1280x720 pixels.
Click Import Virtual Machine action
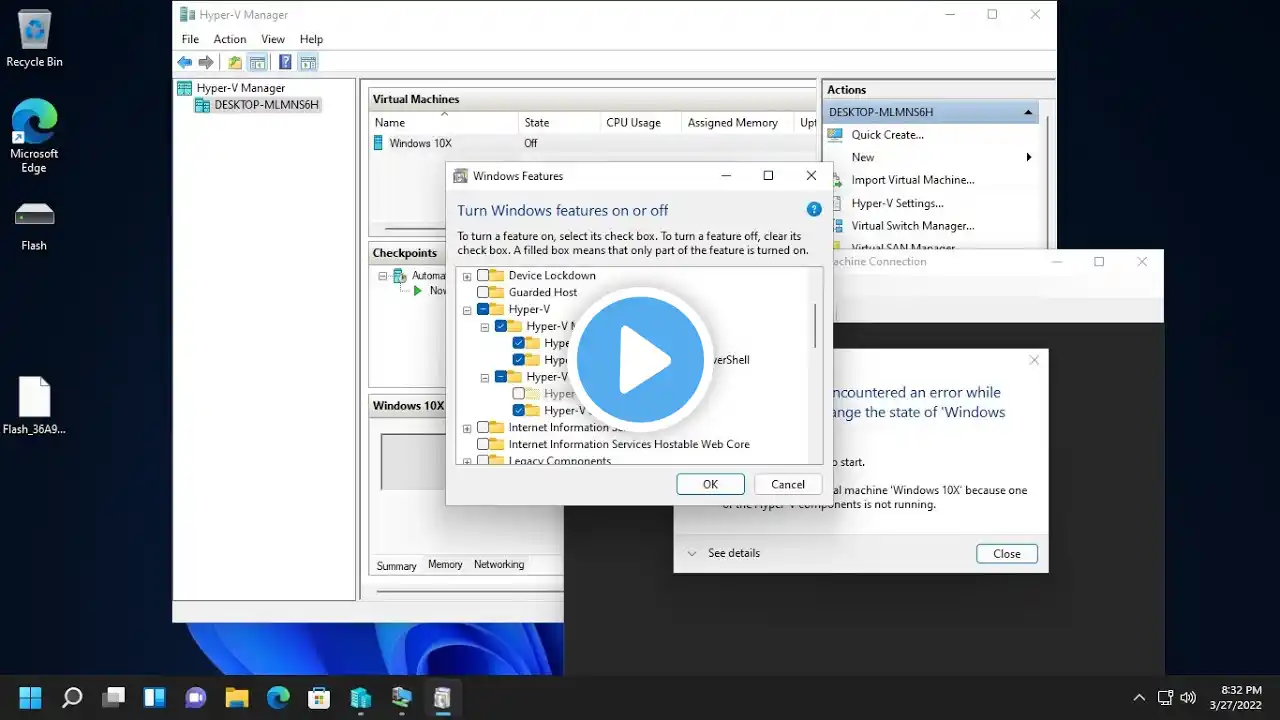(x=913, y=180)
